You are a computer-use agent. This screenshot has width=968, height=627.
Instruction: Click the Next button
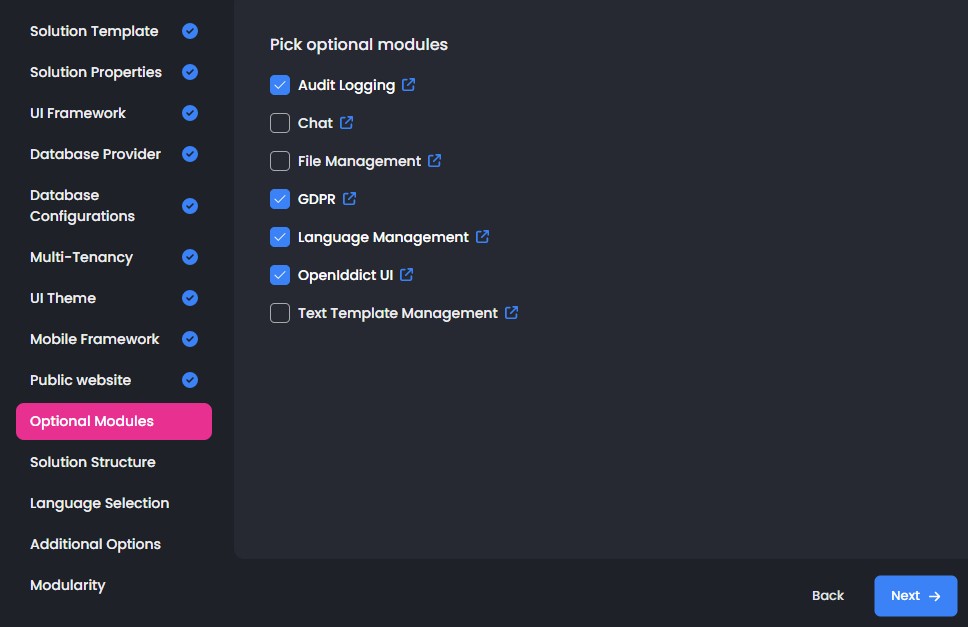915,596
